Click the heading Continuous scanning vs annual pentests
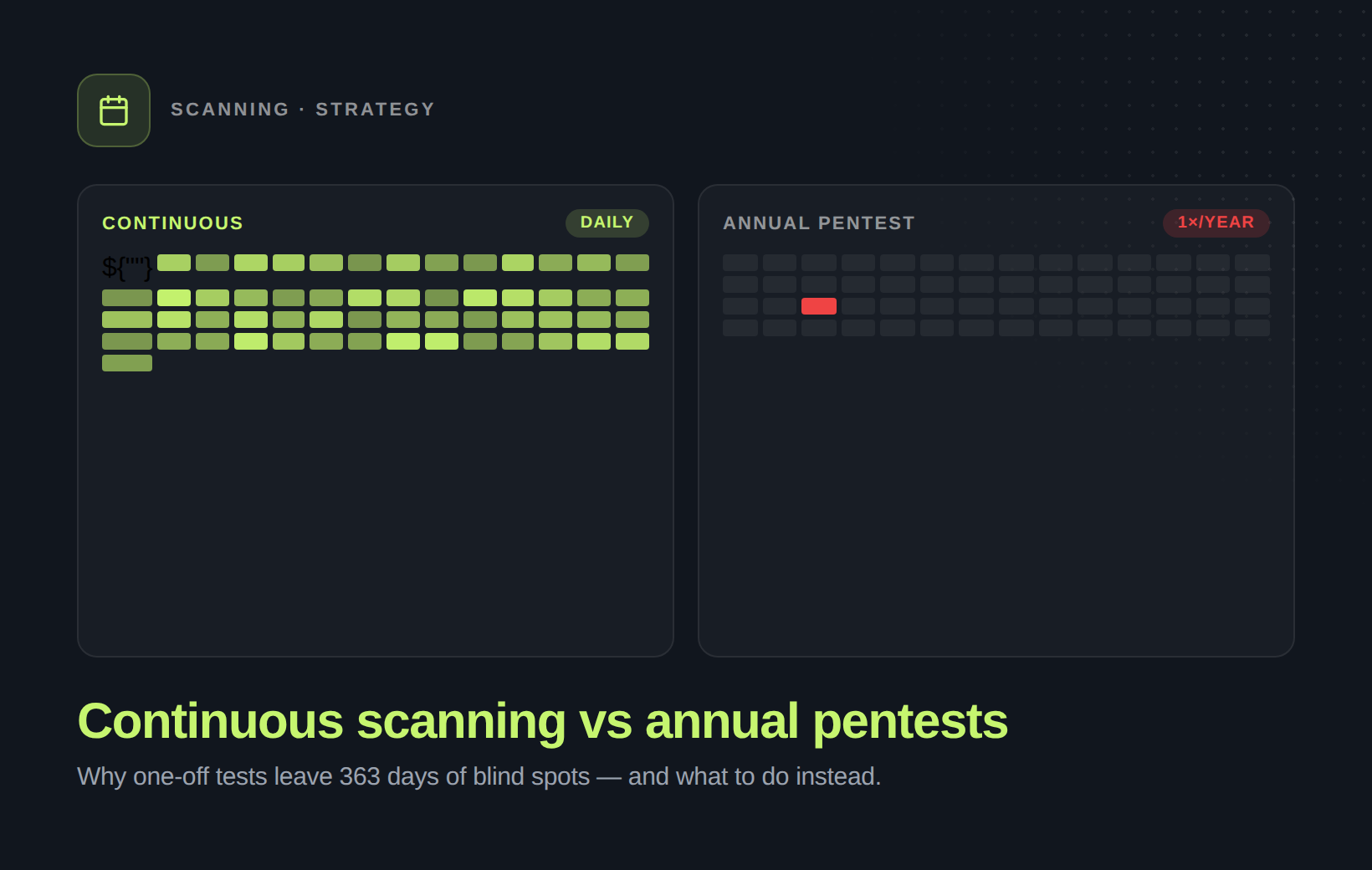 542,720
